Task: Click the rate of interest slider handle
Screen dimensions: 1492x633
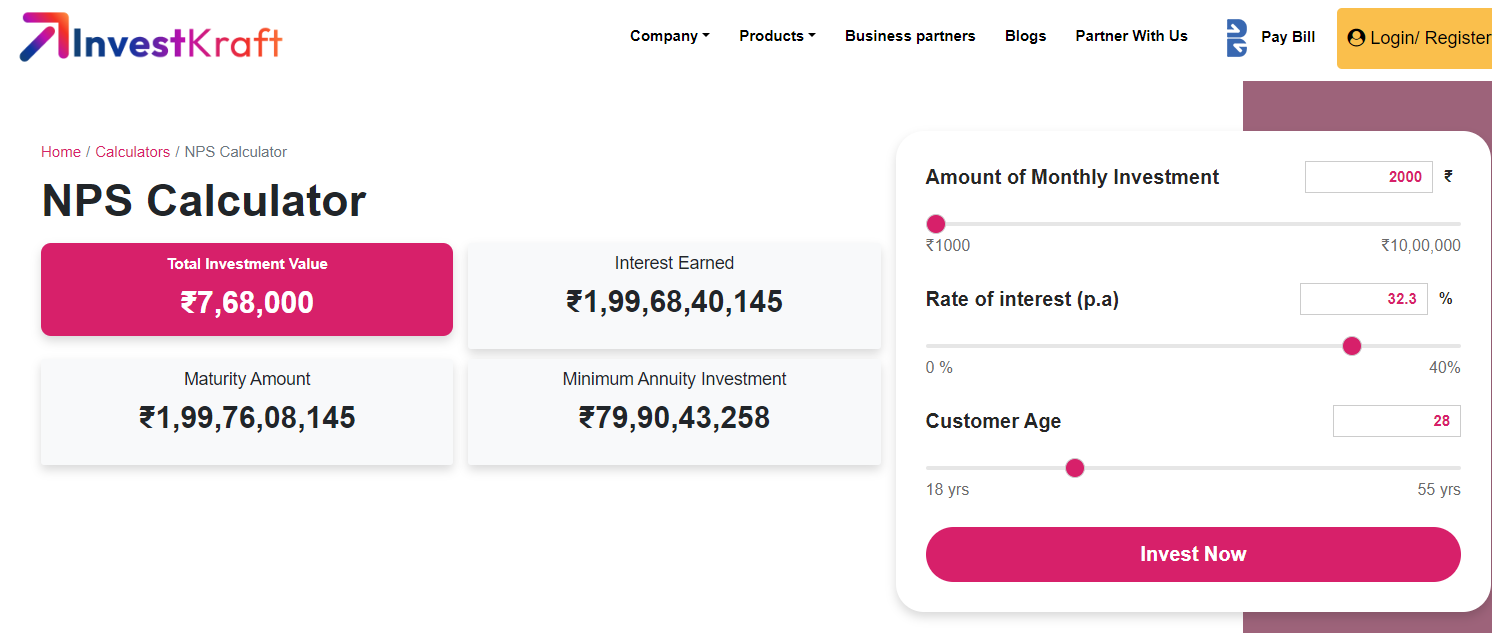Action: pos(1352,346)
